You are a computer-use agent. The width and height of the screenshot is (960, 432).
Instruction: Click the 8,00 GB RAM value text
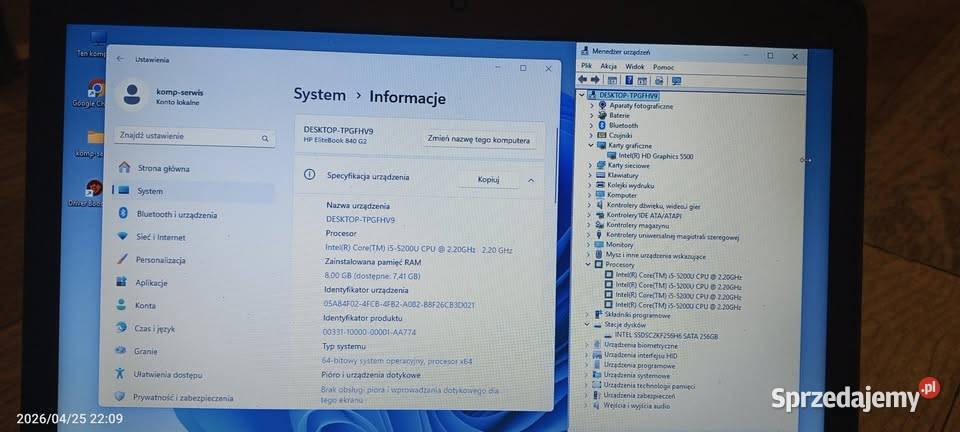373,276
